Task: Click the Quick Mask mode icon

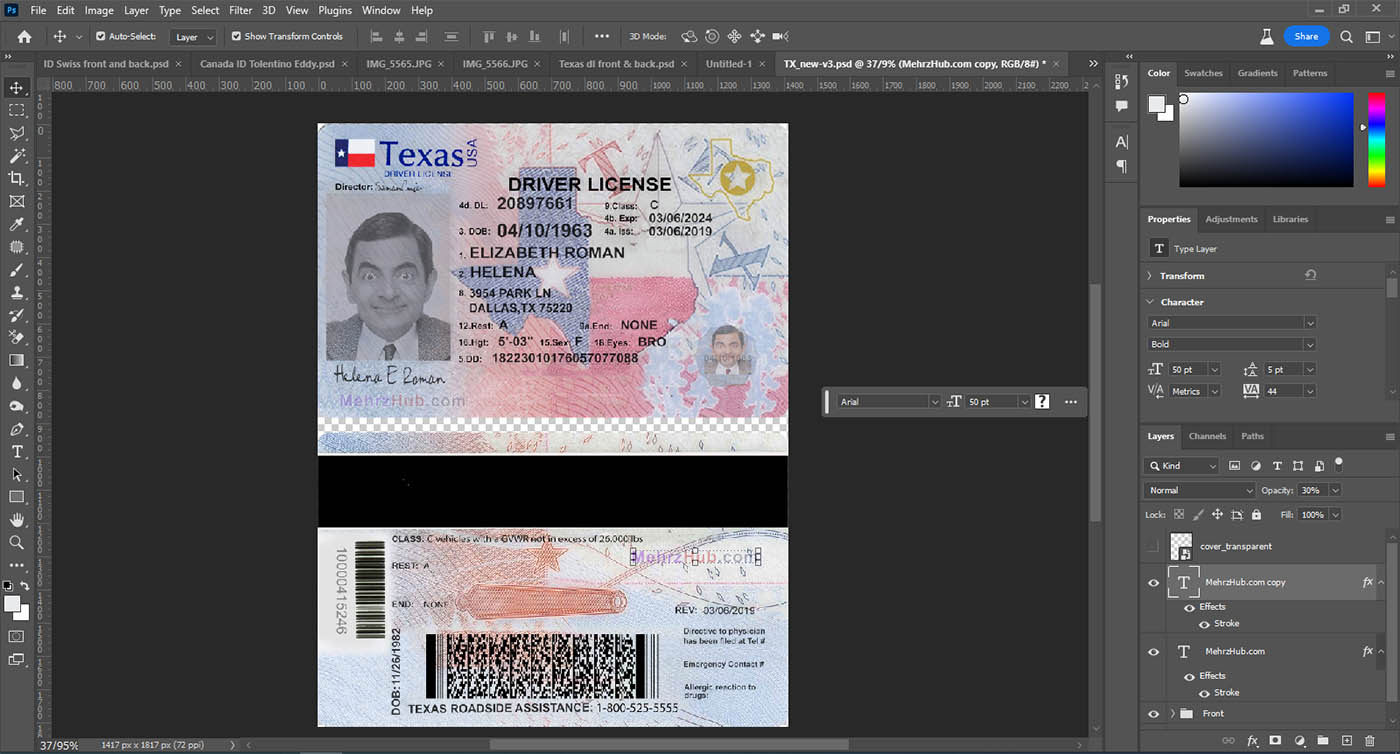Action: point(17,636)
